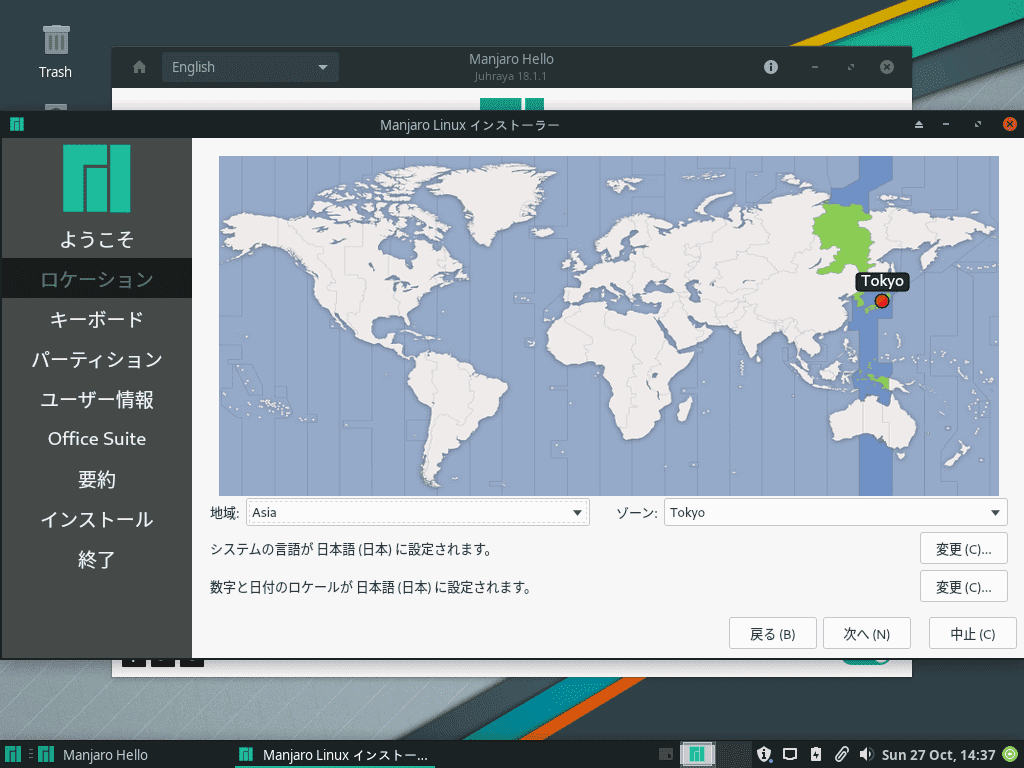This screenshot has width=1024, height=768.
Task: Click the red Tokyo marker on the map
Action: pyautogui.click(x=881, y=301)
